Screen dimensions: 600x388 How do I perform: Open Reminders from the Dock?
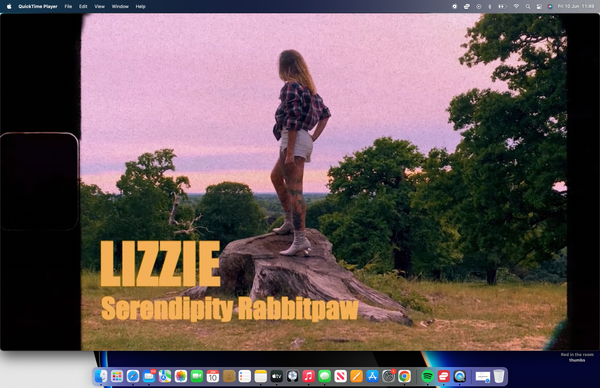point(245,377)
